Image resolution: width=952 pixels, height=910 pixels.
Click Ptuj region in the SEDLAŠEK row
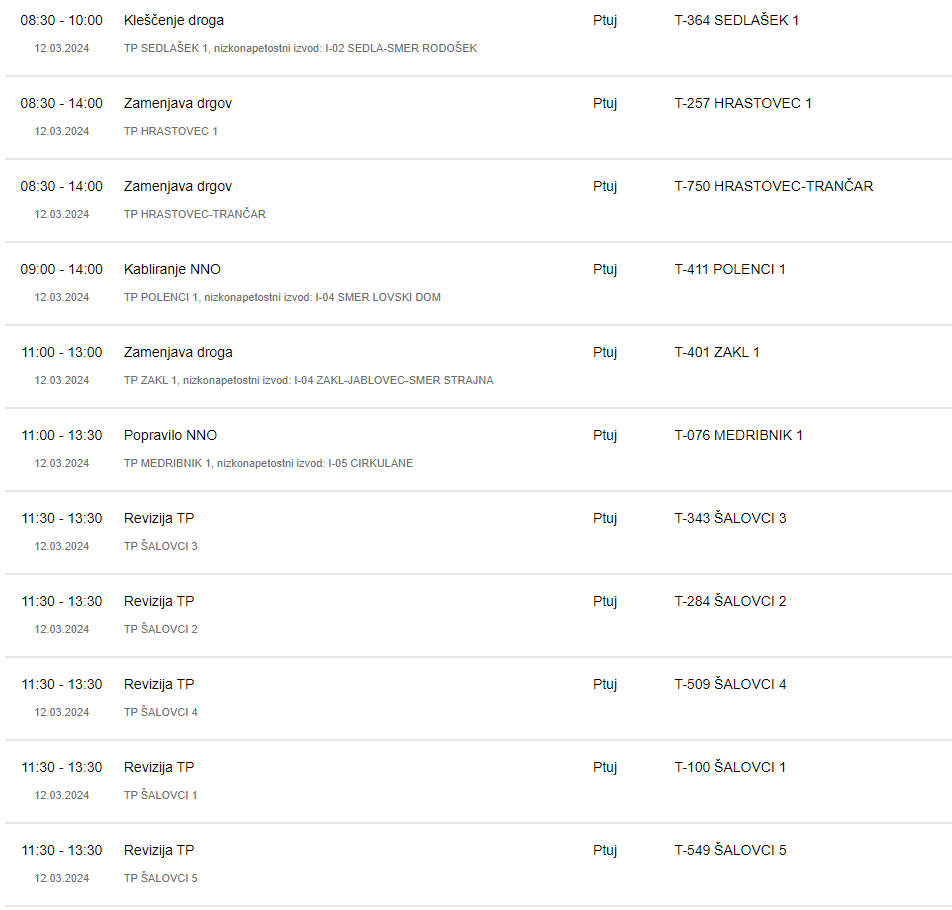605,21
